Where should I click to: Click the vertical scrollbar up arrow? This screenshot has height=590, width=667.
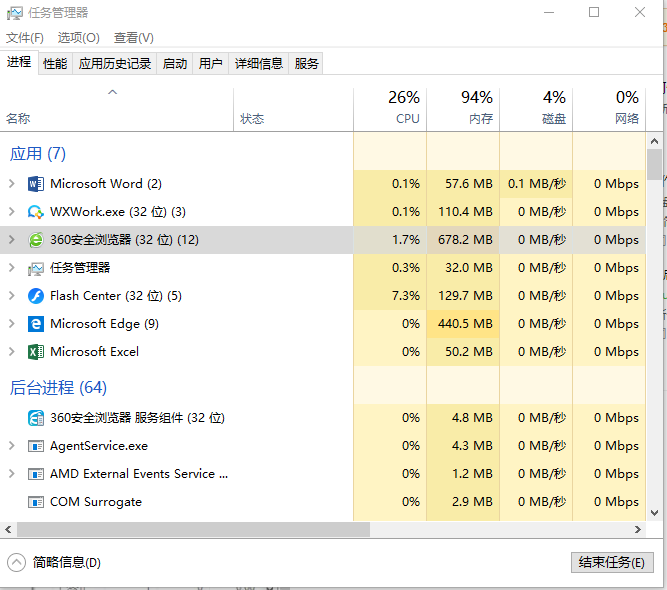654,141
